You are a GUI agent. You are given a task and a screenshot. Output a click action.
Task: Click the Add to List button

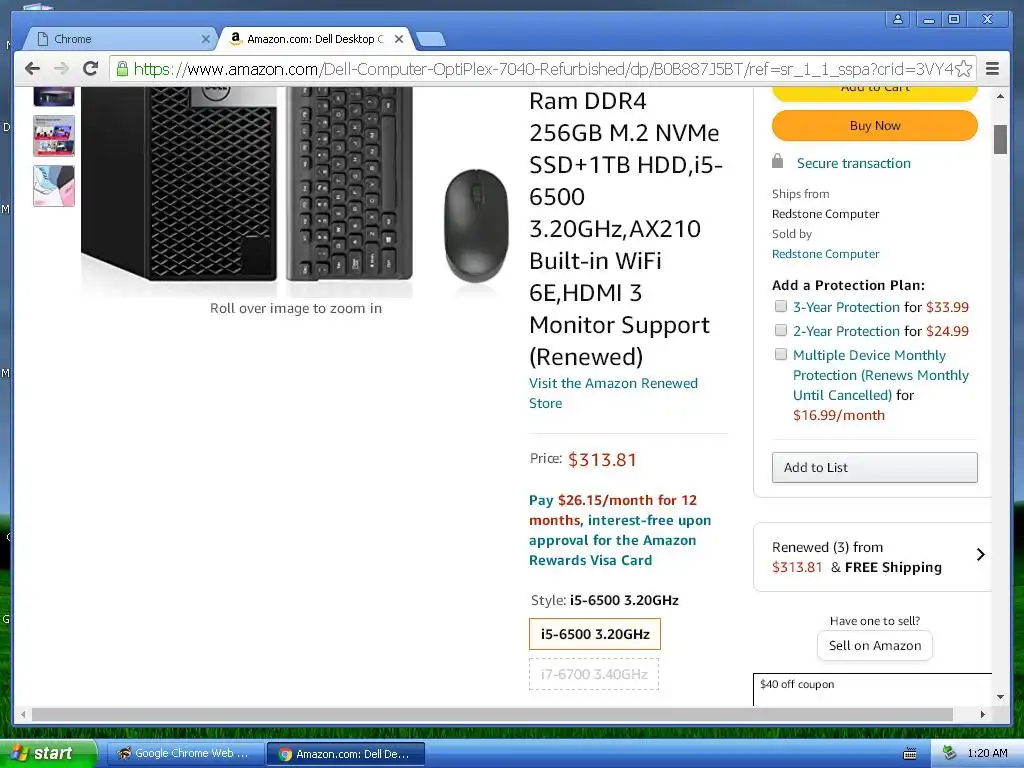coord(874,468)
